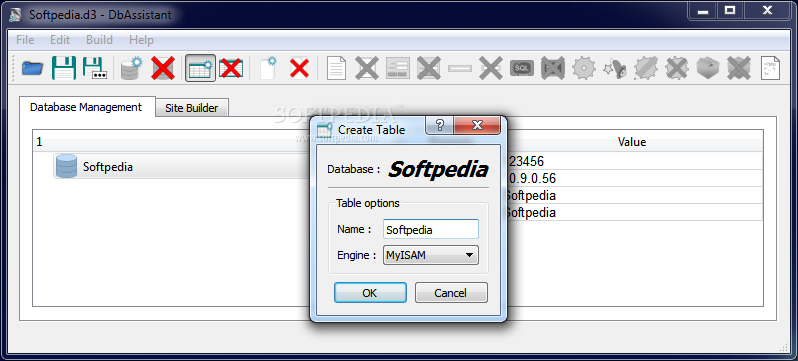
Task: Click the table Name input field
Action: pyautogui.click(x=431, y=229)
